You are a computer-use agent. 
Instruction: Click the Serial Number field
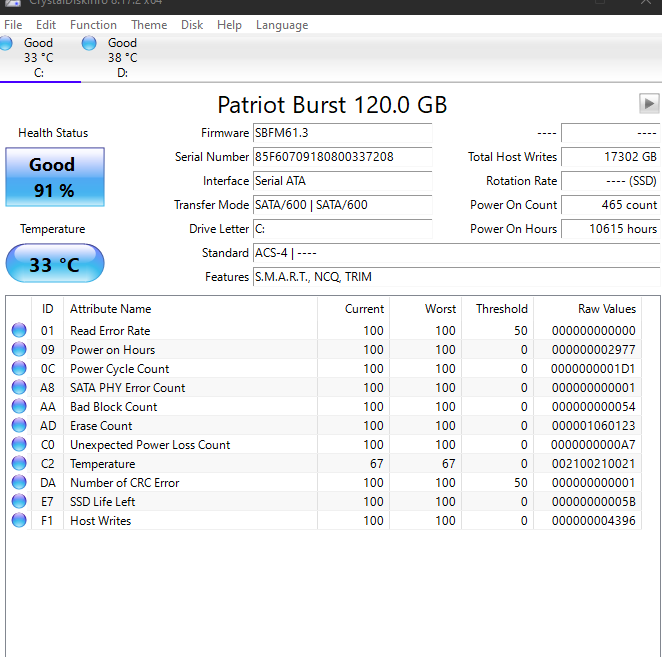(342, 157)
